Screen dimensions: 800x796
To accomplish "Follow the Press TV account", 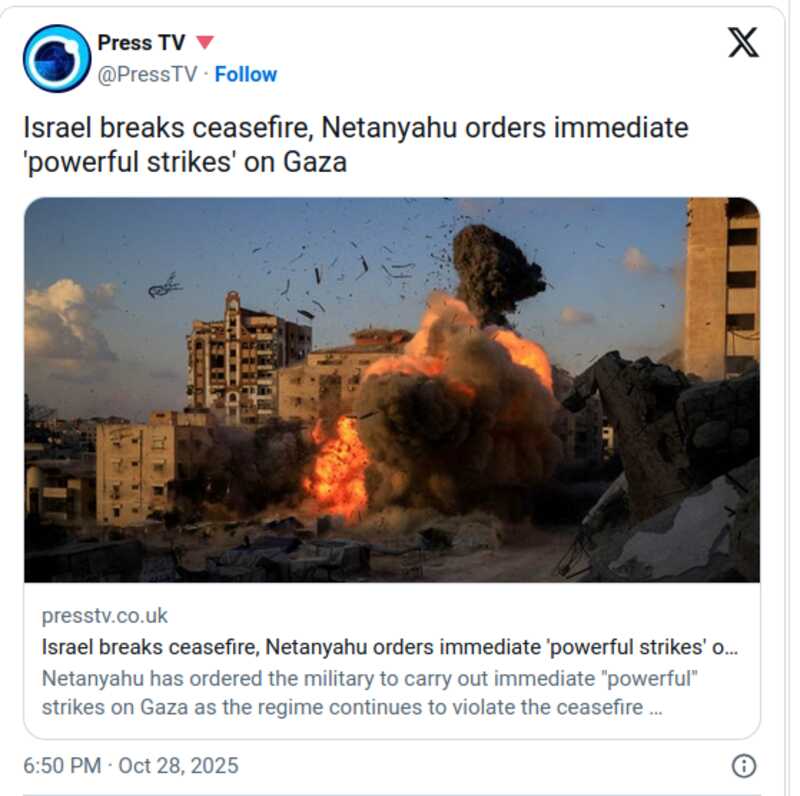I will (x=245, y=74).
